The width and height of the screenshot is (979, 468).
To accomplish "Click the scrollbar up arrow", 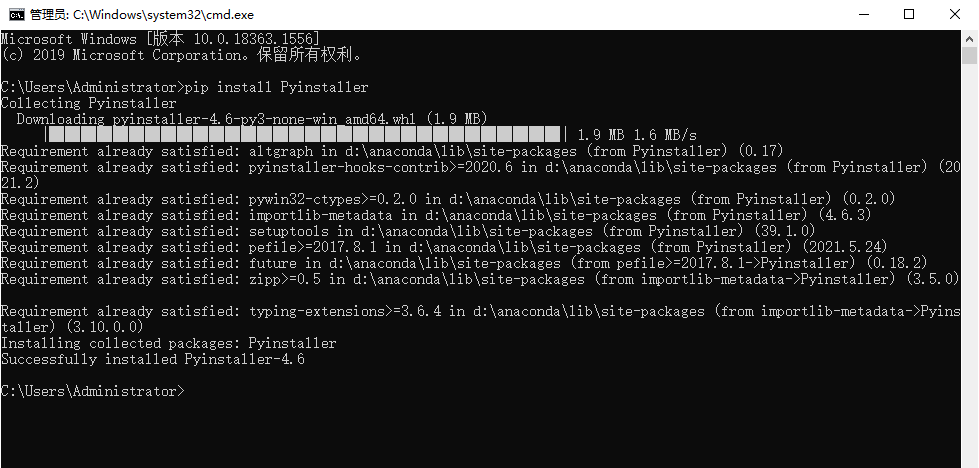I will [969, 37].
